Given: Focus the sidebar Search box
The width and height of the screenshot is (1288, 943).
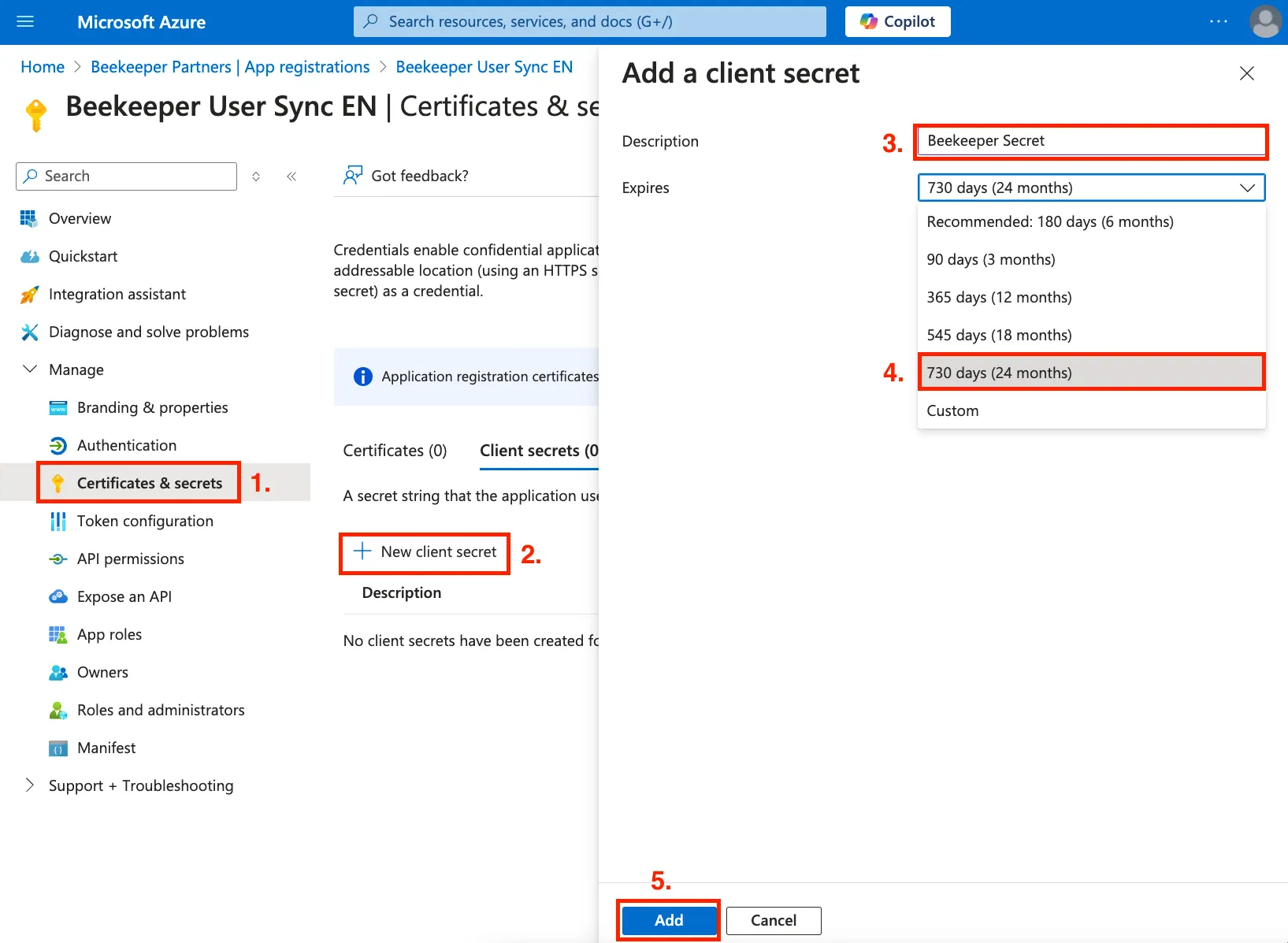Looking at the screenshot, I should click(126, 176).
